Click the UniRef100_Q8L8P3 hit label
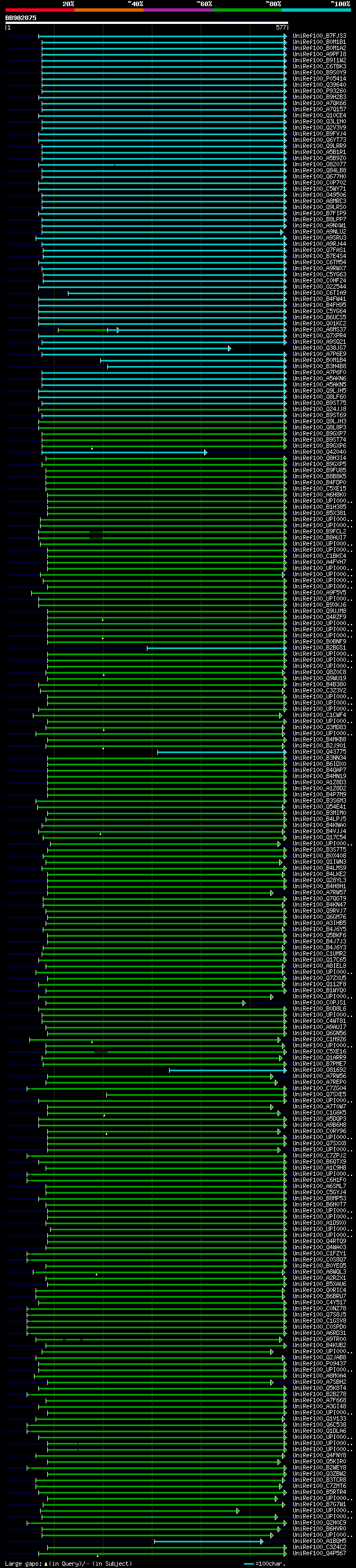This screenshot has width=356, height=1568. click(x=319, y=427)
